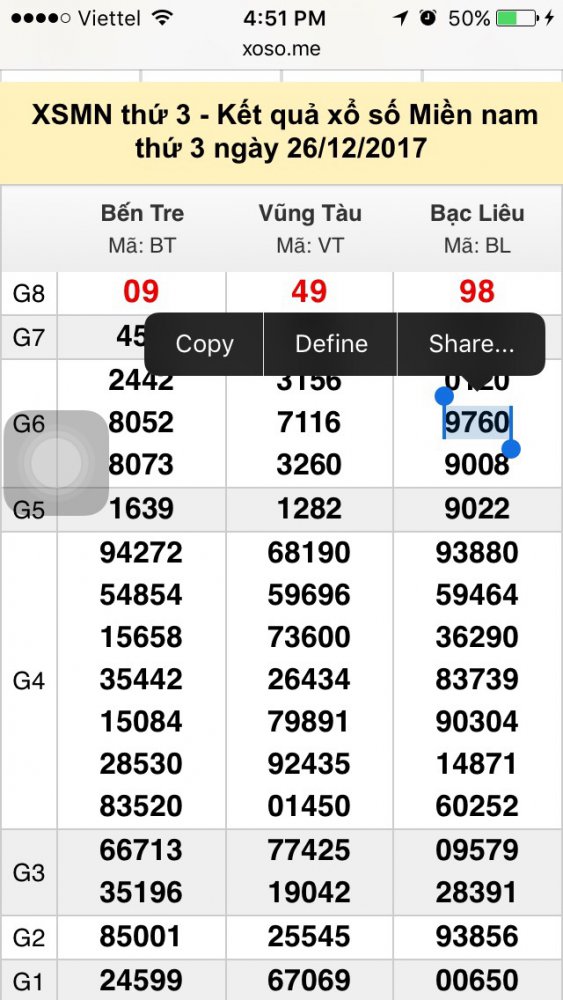Tap the 4:51 PM clock in status bar
Image resolution: width=563 pixels, height=1000 pixels.
284,18
